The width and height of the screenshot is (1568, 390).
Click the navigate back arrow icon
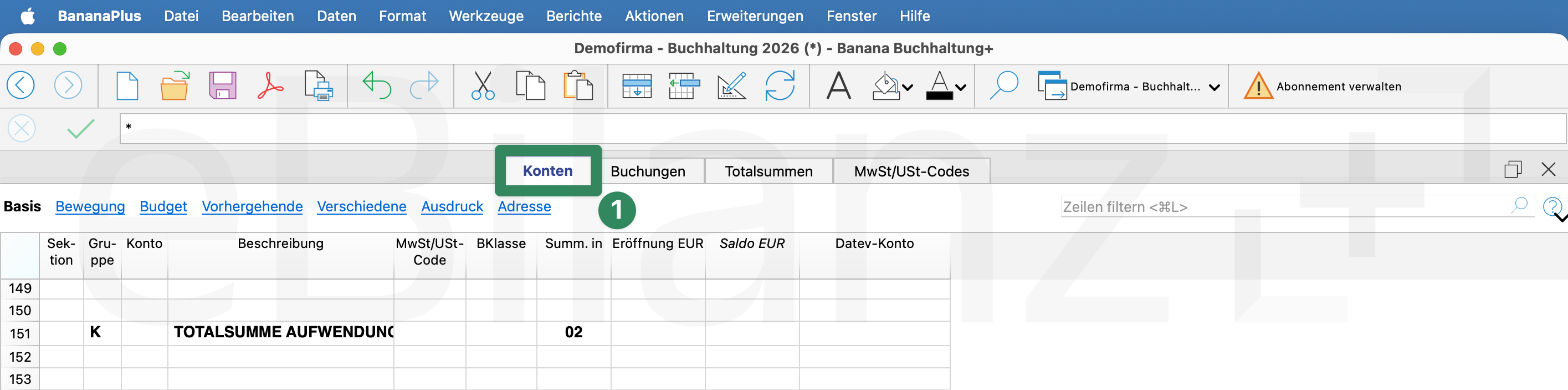[21, 86]
